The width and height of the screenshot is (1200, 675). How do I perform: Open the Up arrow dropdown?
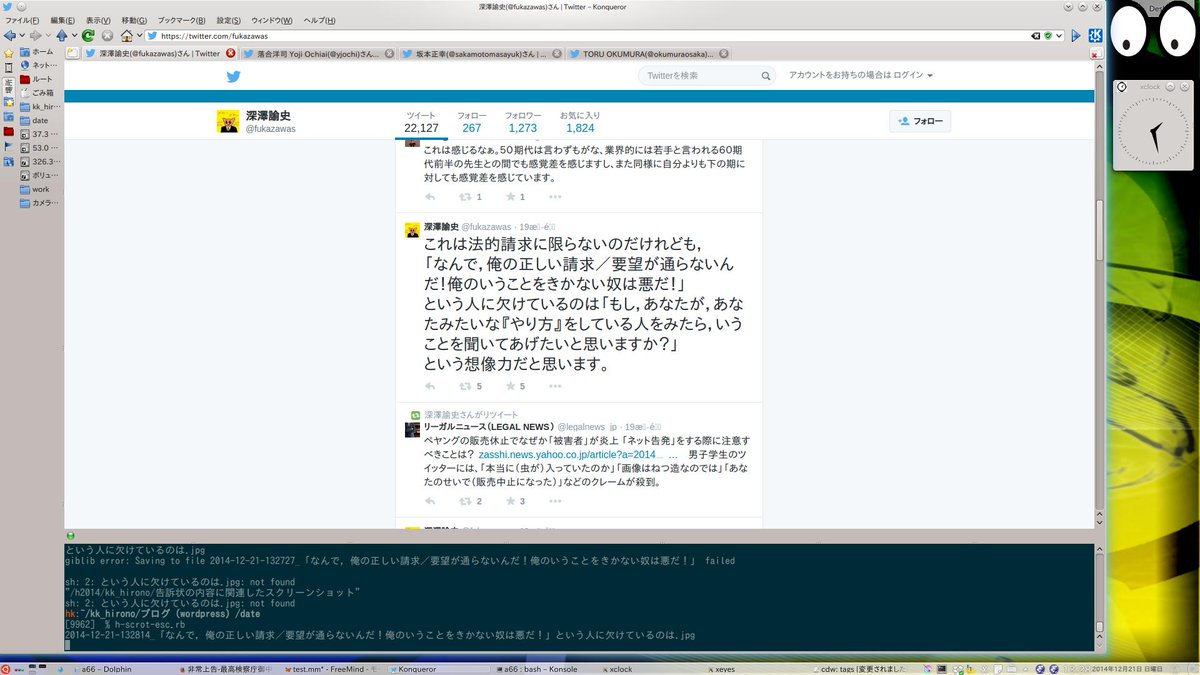[x=72, y=36]
